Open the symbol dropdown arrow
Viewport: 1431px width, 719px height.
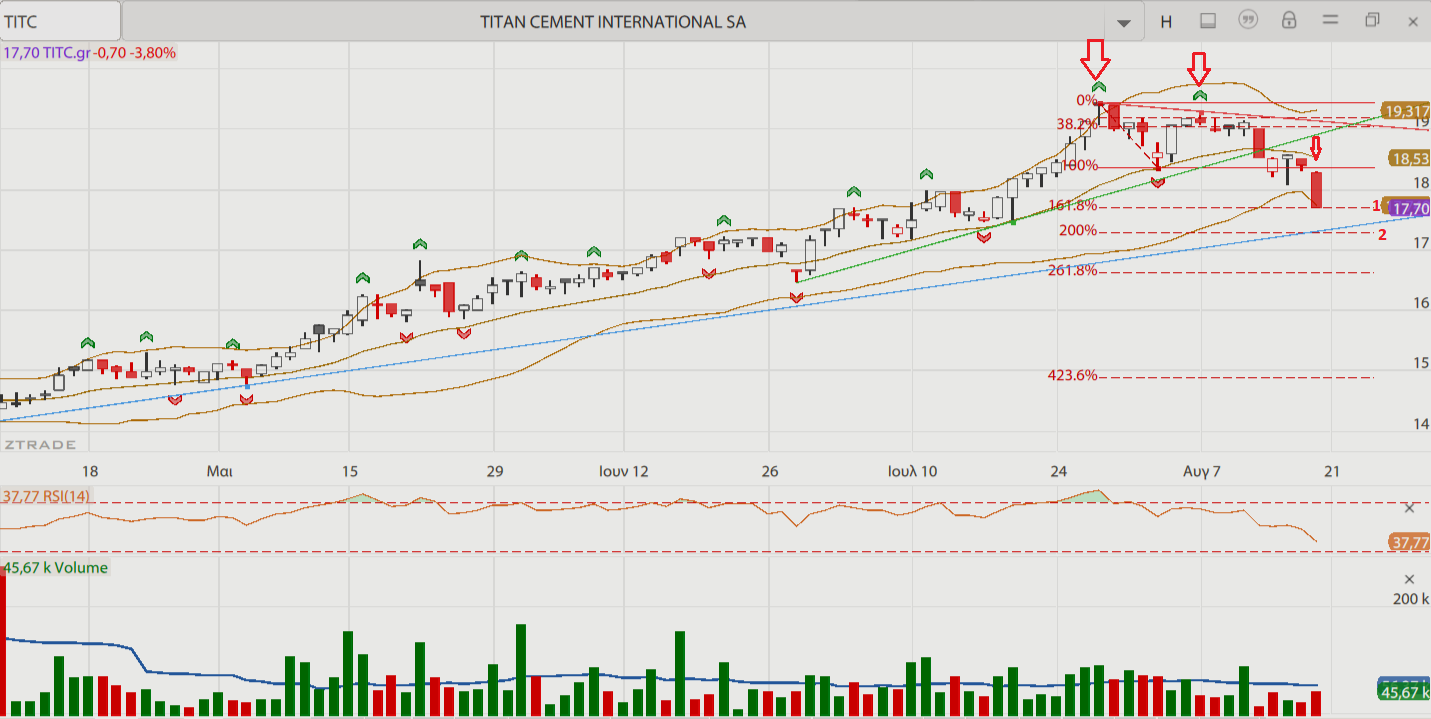tap(1124, 22)
